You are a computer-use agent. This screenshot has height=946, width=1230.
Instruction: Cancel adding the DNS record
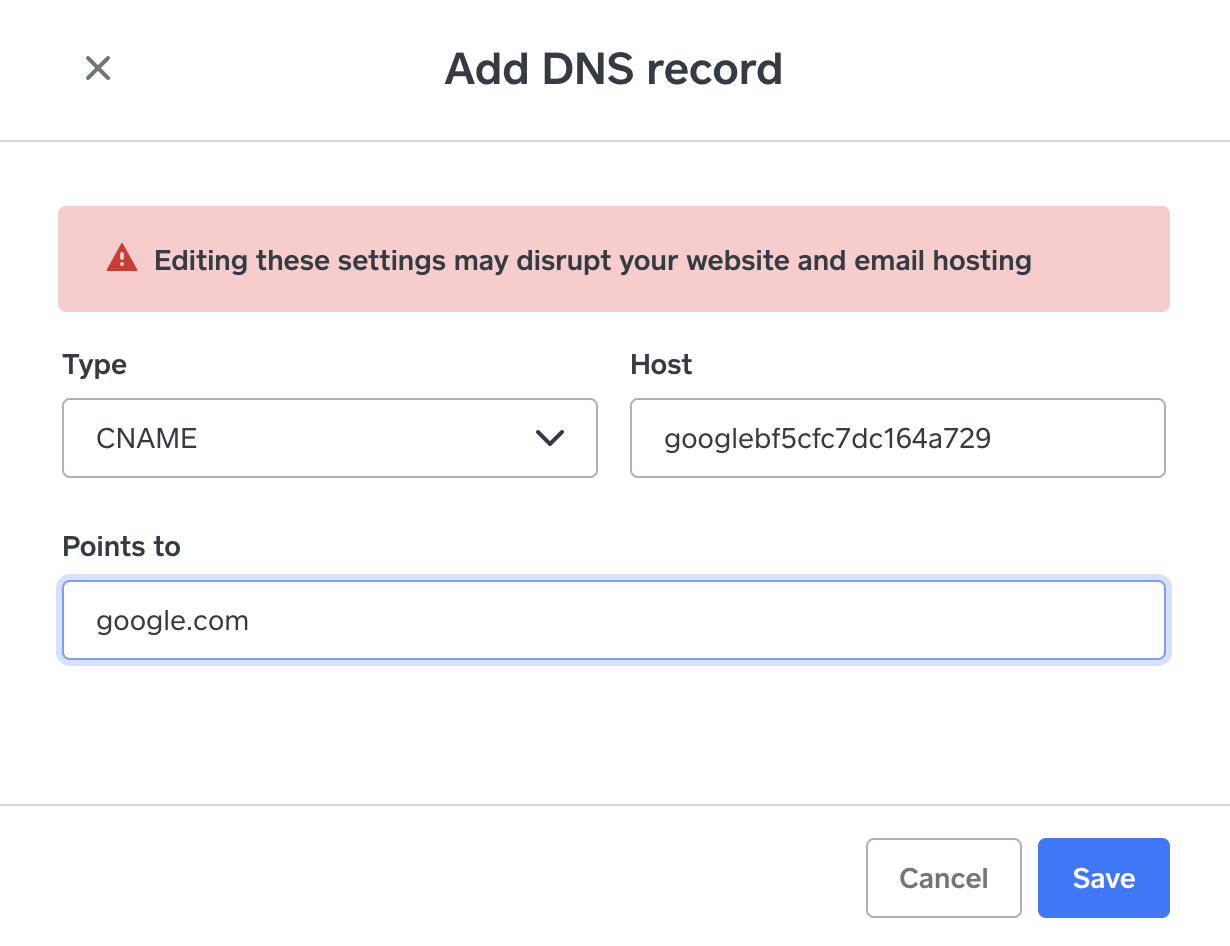pos(944,878)
